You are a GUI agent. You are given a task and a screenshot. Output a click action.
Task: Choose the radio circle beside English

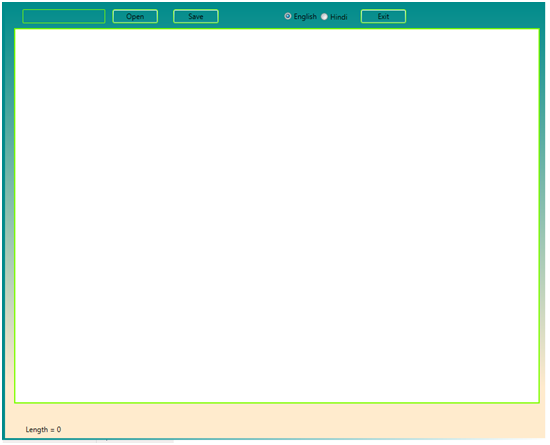(x=288, y=16)
